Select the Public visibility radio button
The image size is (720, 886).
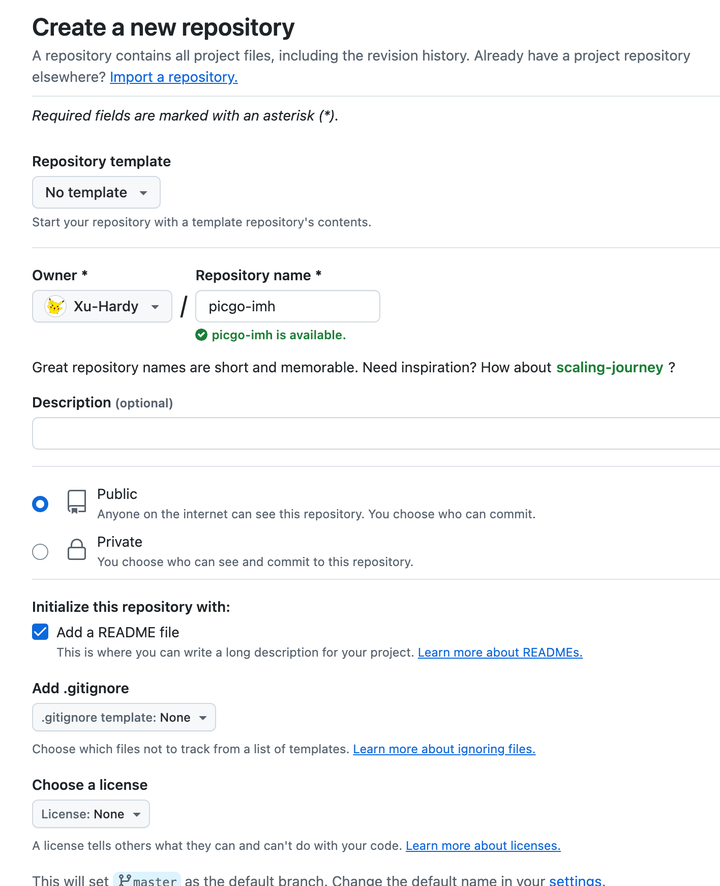(40, 503)
